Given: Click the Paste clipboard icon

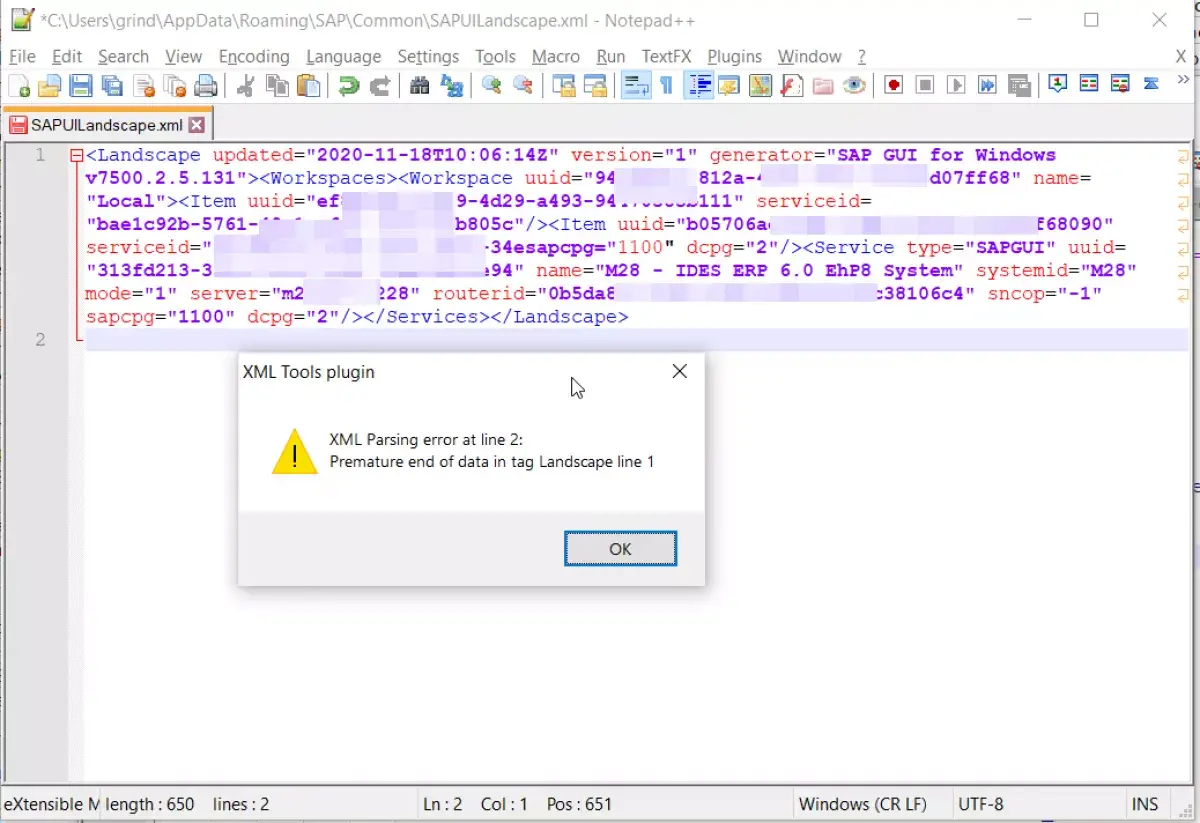Looking at the screenshot, I should (308, 86).
